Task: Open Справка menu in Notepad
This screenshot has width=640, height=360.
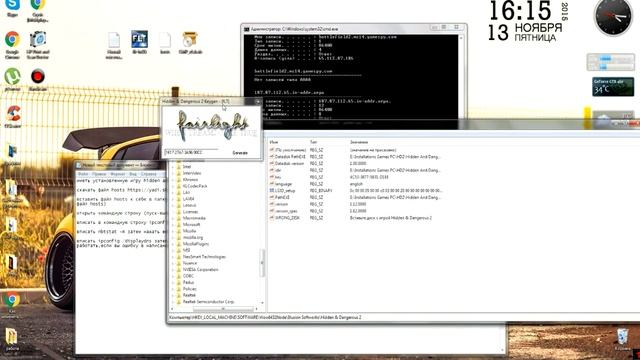Action: click(148, 174)
